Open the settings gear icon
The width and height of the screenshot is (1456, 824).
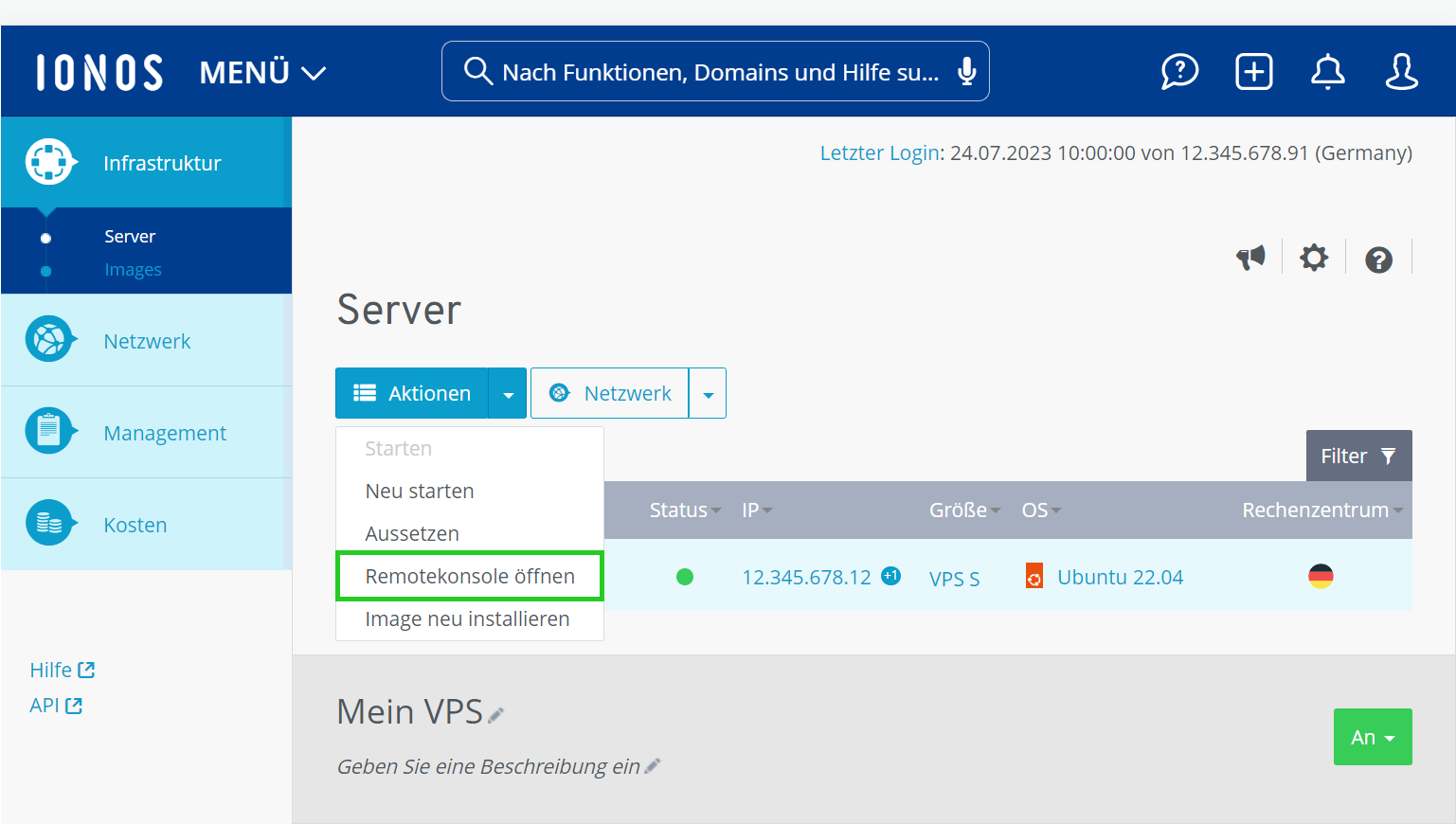[1314, 258]
